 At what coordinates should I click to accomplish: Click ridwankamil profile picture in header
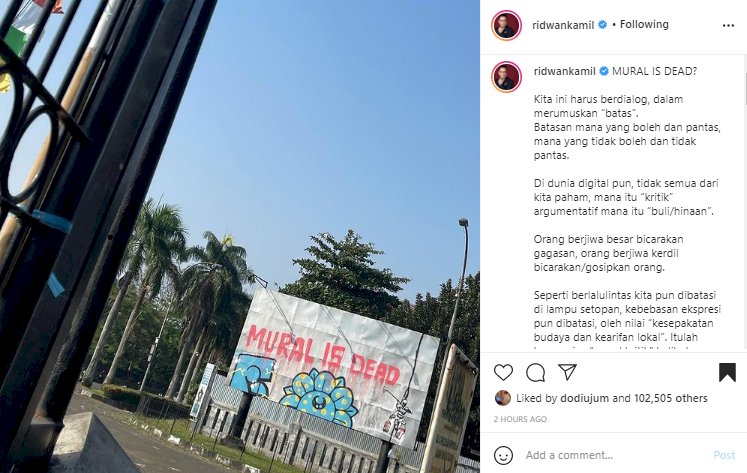506,25
